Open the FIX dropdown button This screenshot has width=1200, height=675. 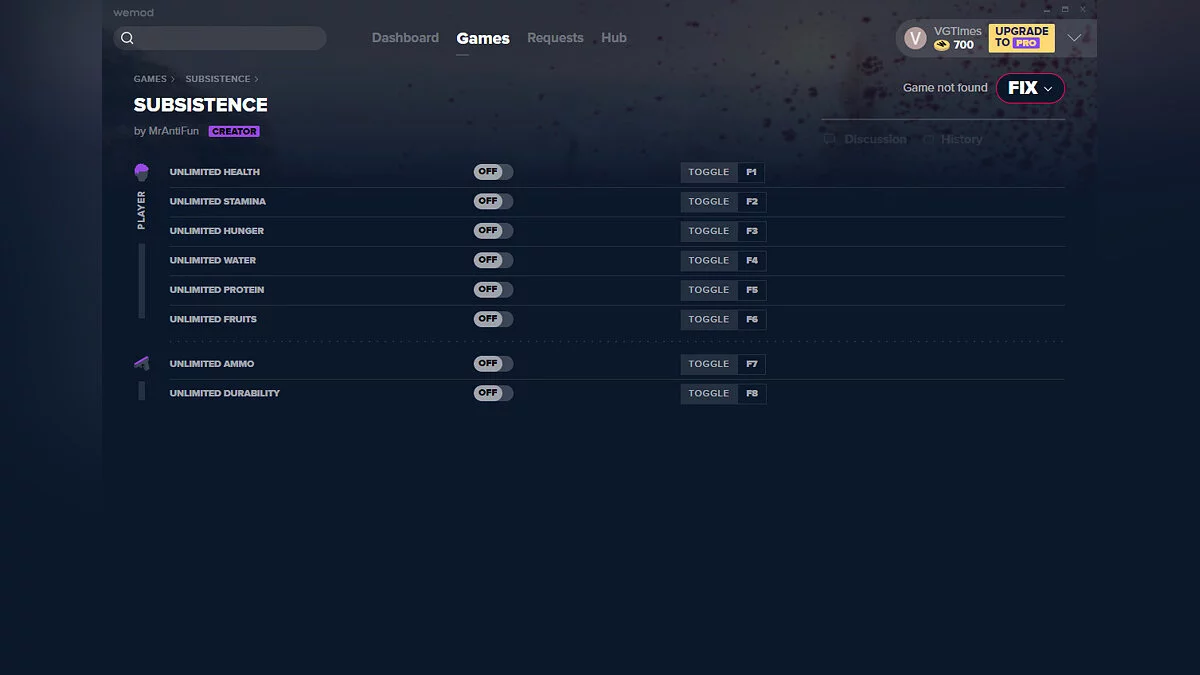click(x=1030, y=88)
